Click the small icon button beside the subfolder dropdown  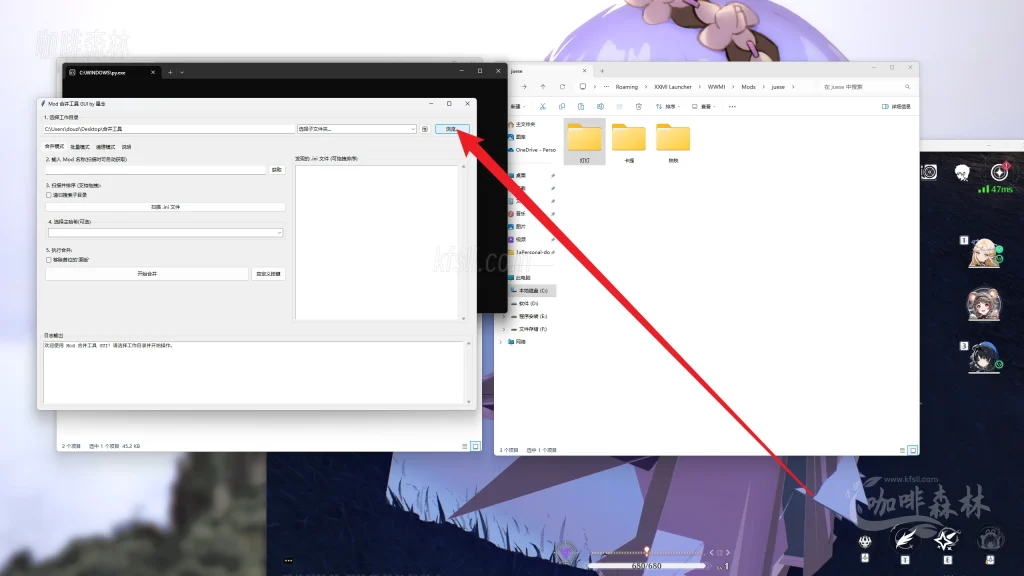coord(425,129)
